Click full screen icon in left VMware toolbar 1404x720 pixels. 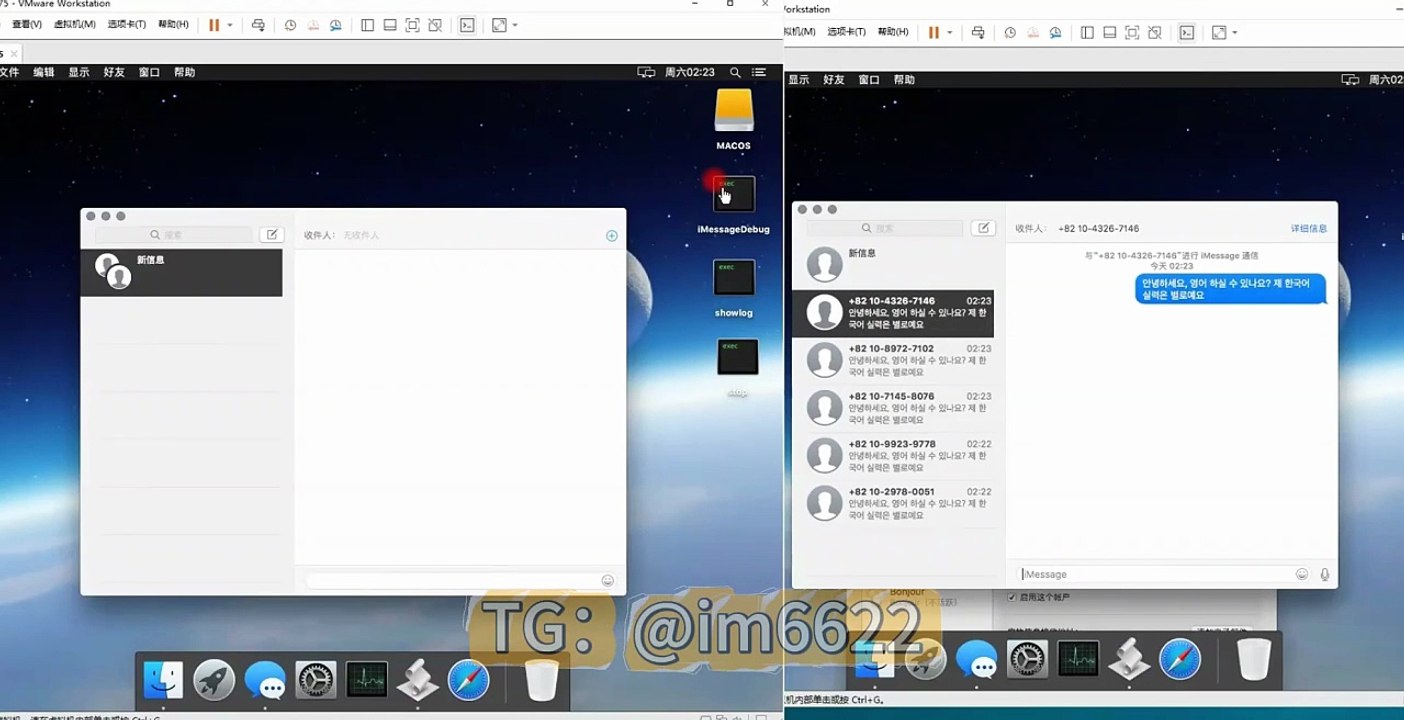coord(412,25)
